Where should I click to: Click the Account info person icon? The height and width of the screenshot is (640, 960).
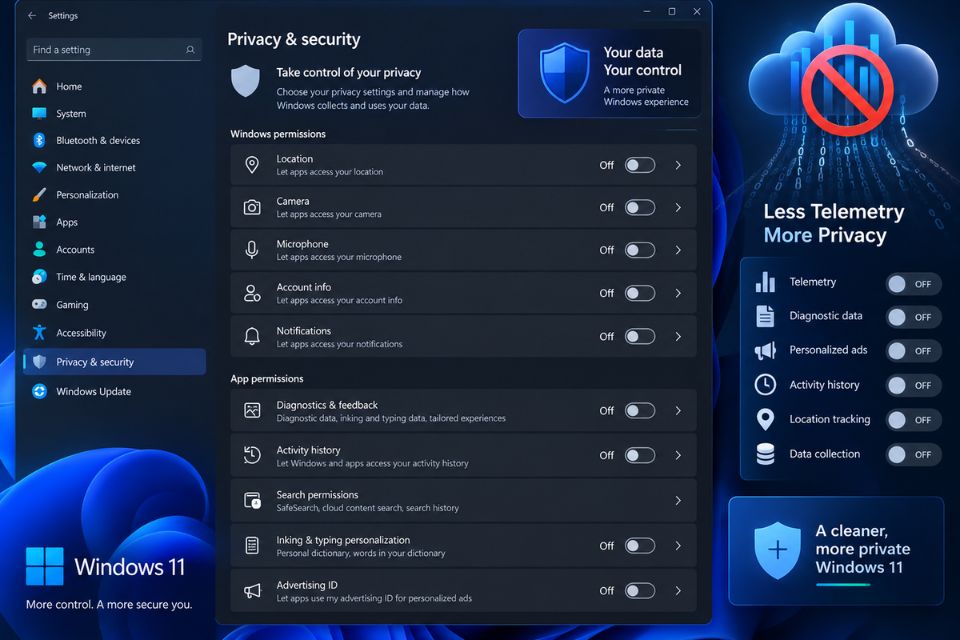(x=252, y=293)
